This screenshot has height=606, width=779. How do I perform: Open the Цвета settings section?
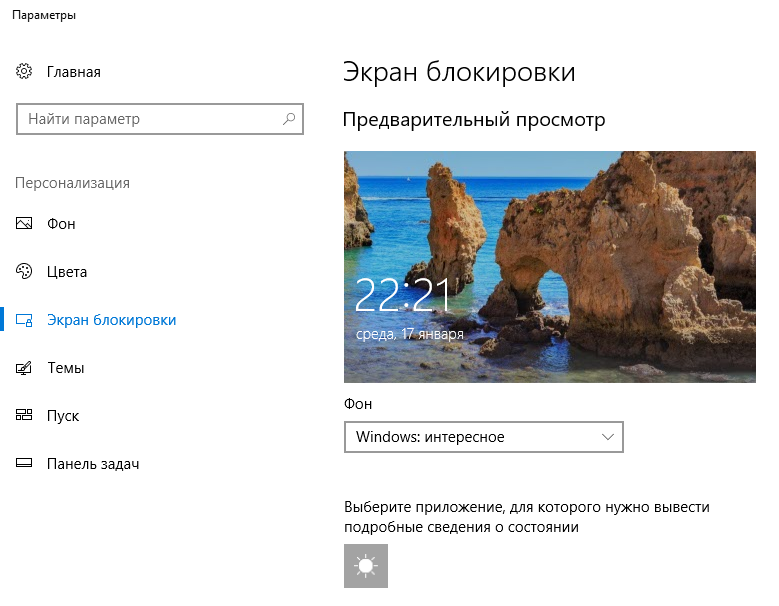coord(67,272)
